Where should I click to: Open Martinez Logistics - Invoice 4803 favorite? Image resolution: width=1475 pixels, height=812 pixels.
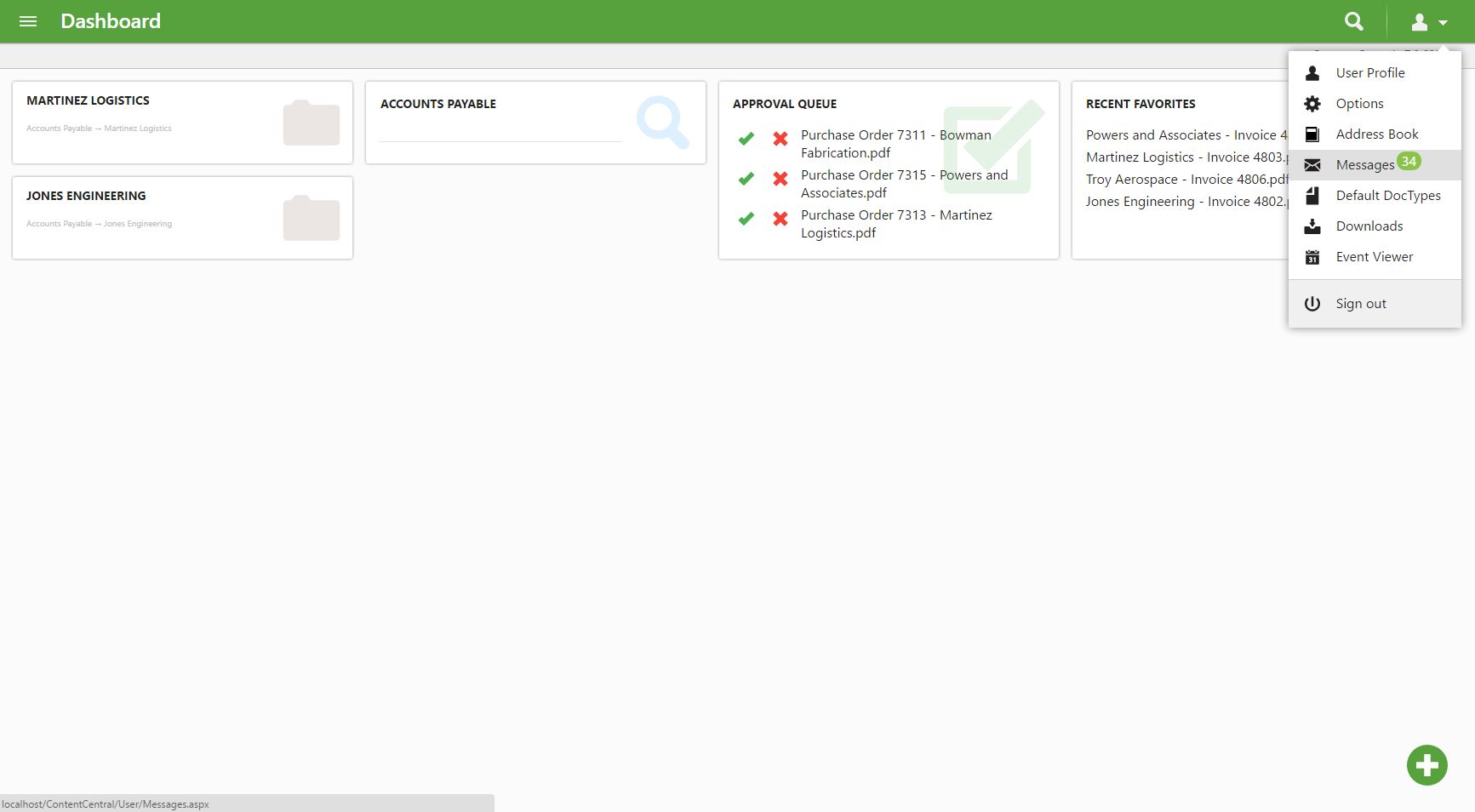pos(1186,157)
